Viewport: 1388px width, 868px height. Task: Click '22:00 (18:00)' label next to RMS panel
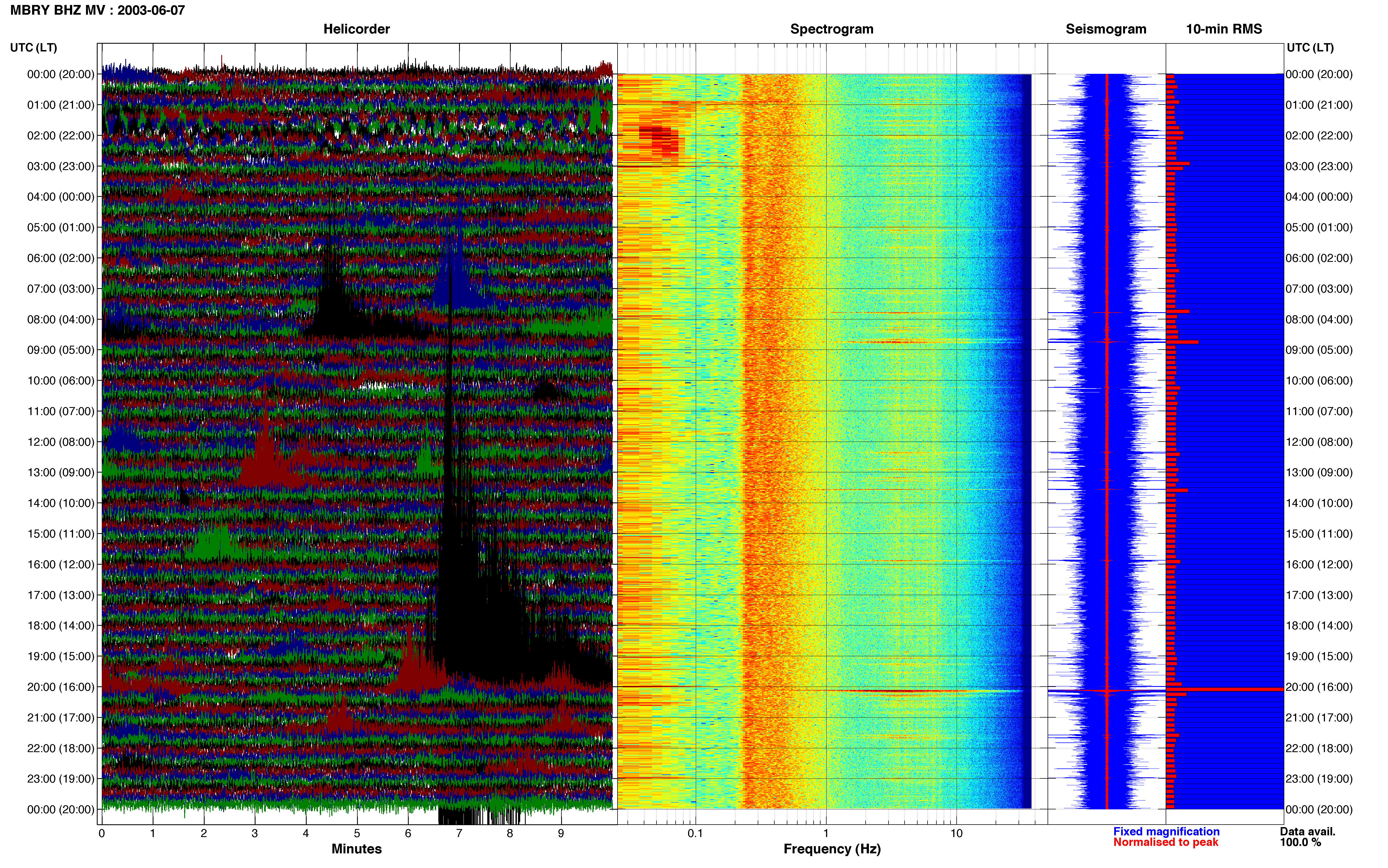(x=1319, y=749)
